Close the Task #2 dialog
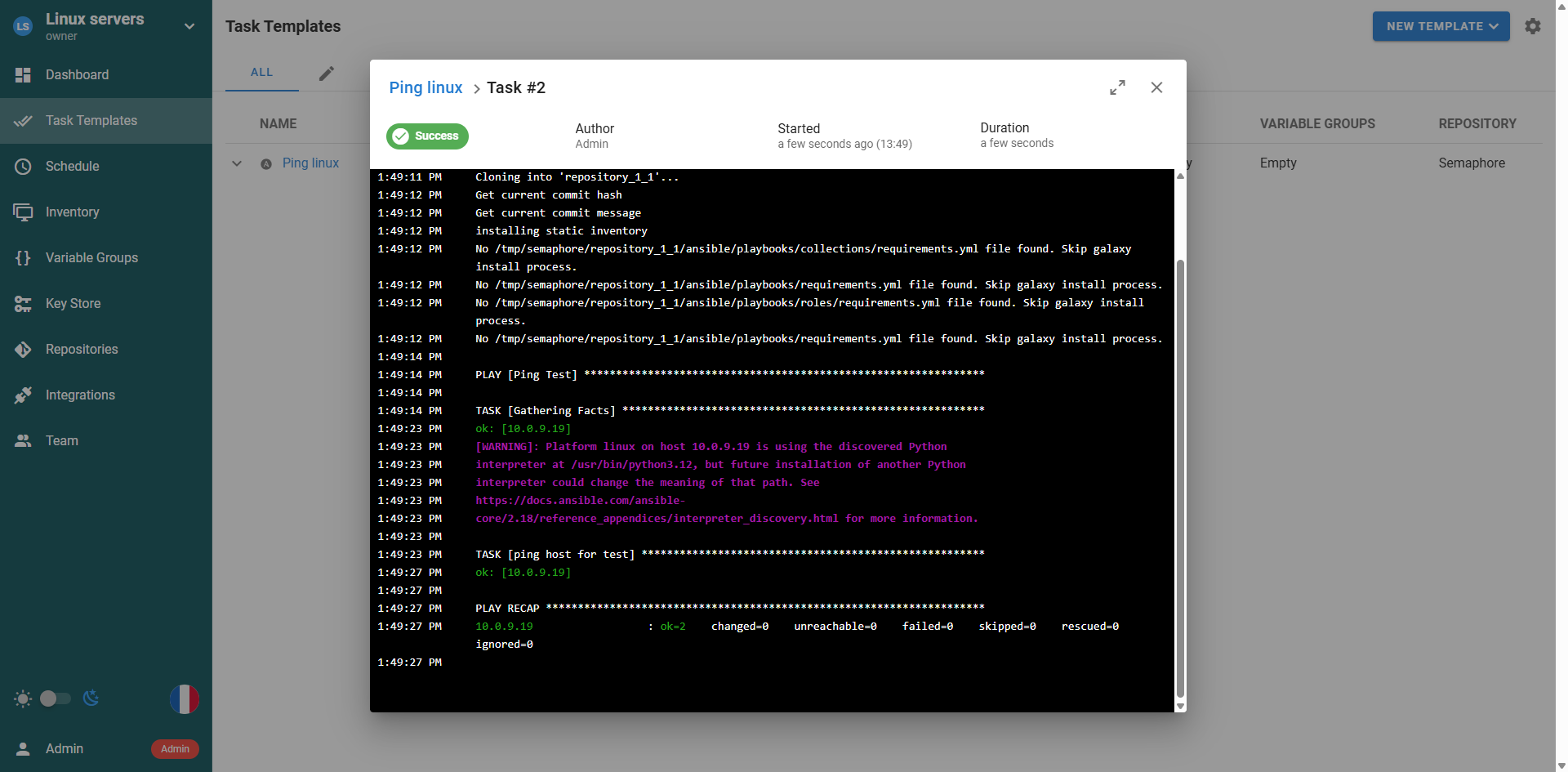1568x772 pixels. click(1156, 87)
